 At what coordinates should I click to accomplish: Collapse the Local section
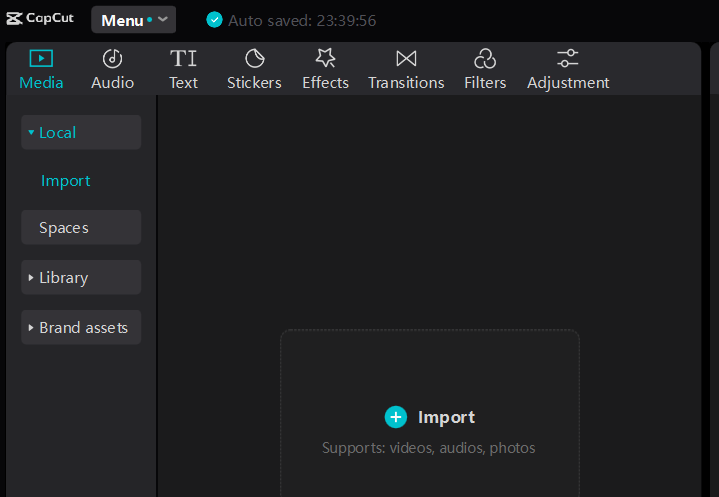81,133
